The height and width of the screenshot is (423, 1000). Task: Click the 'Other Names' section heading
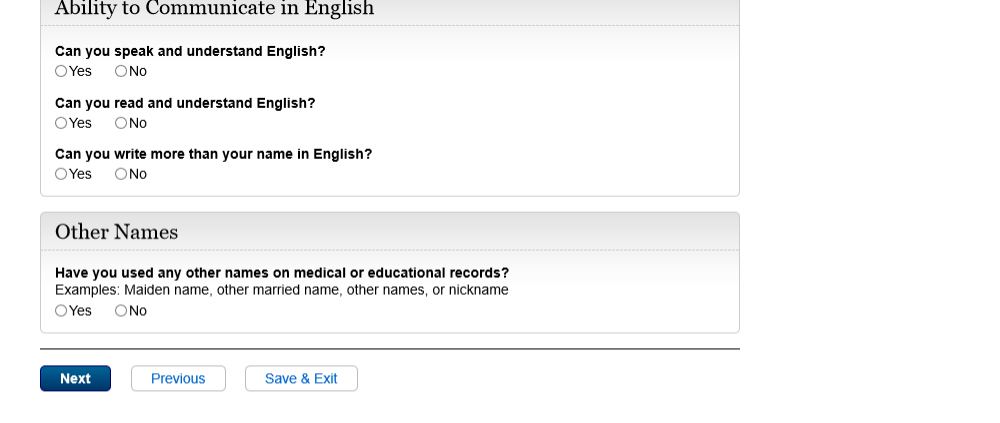pyautogui.click(x=116, y=232)
